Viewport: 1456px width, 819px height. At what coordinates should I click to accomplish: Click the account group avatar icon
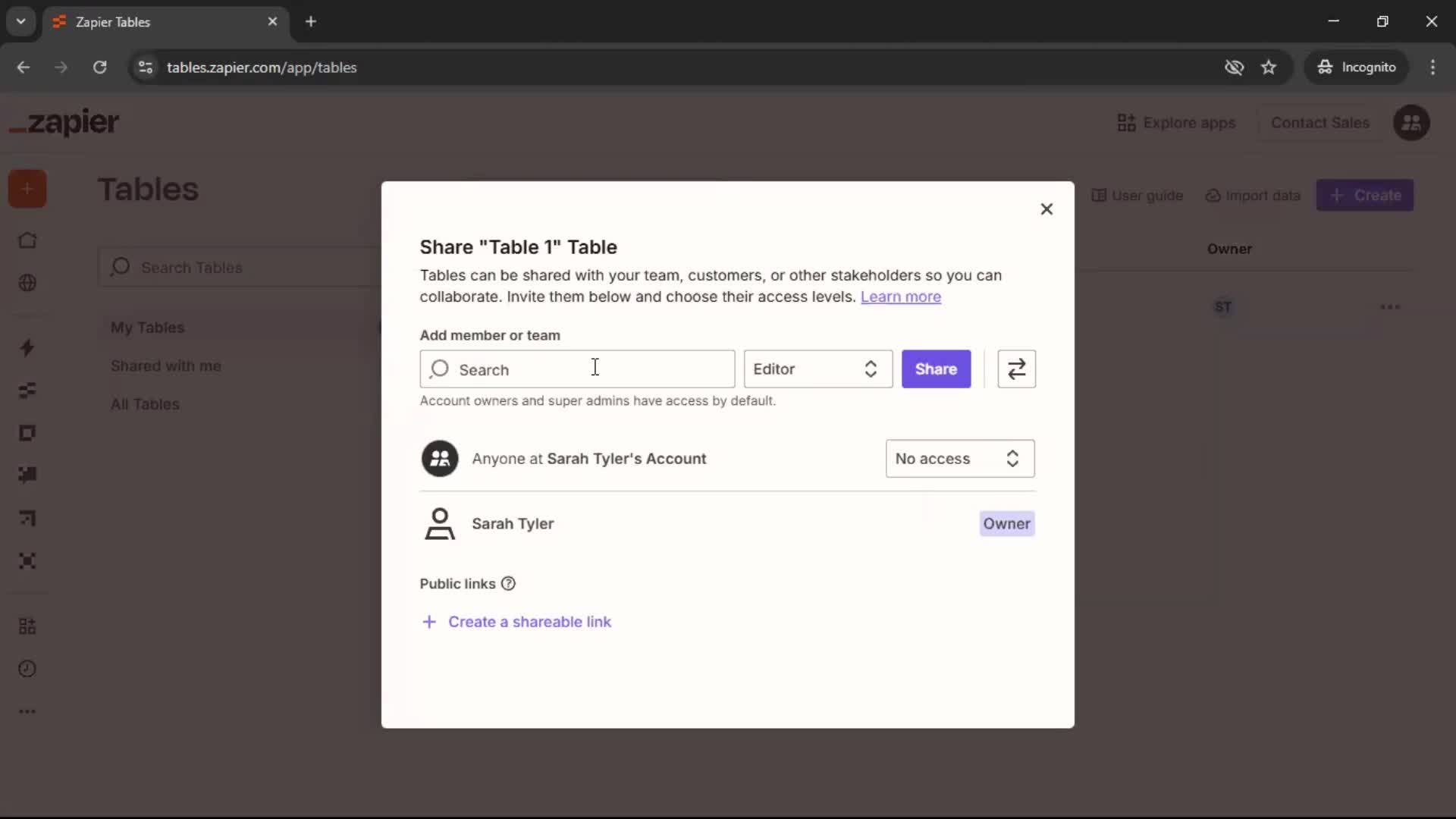coord(440,459)
